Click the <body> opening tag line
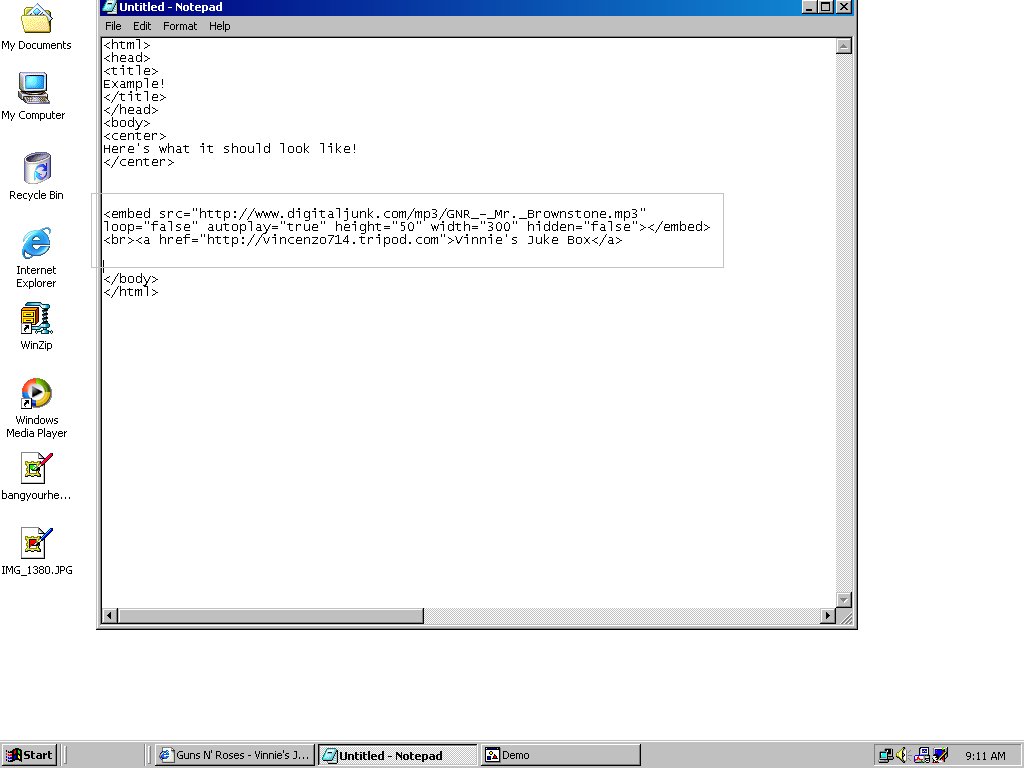Viewport: 1024px width, 768px height. point(127,123)
